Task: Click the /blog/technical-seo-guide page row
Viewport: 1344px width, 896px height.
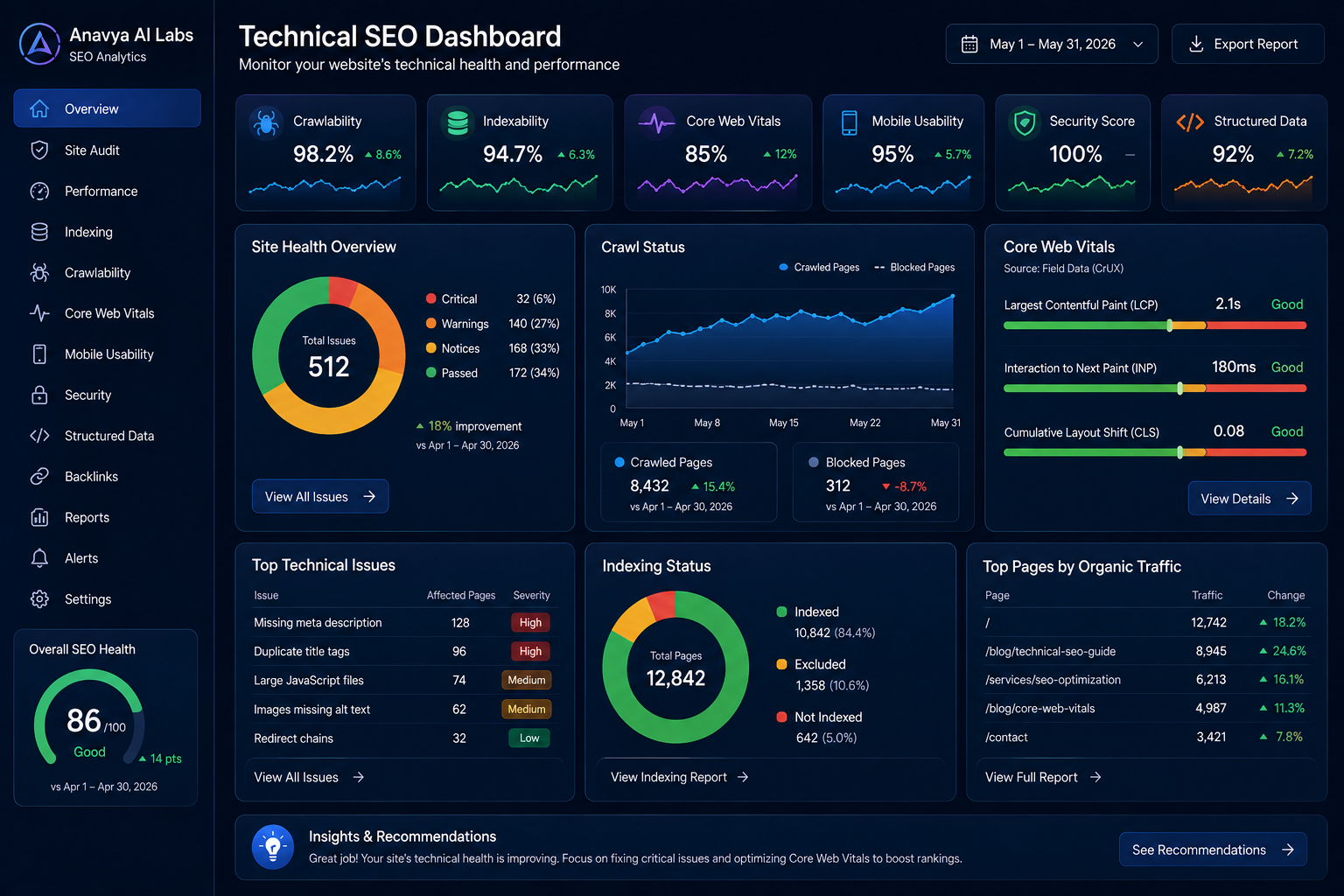Action: [1145, 651]
